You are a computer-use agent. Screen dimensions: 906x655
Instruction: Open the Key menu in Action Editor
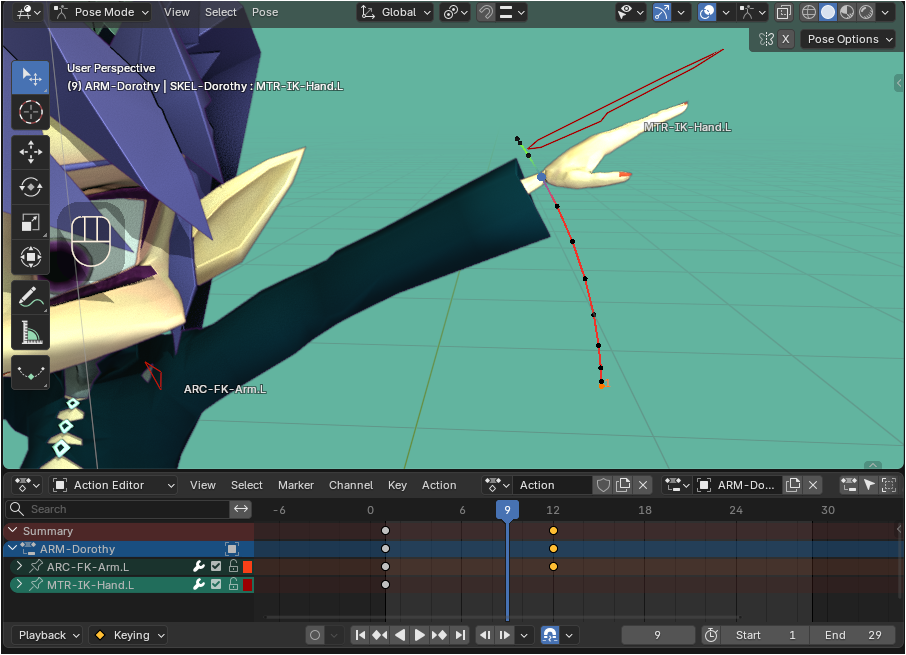tap(397, 485)
